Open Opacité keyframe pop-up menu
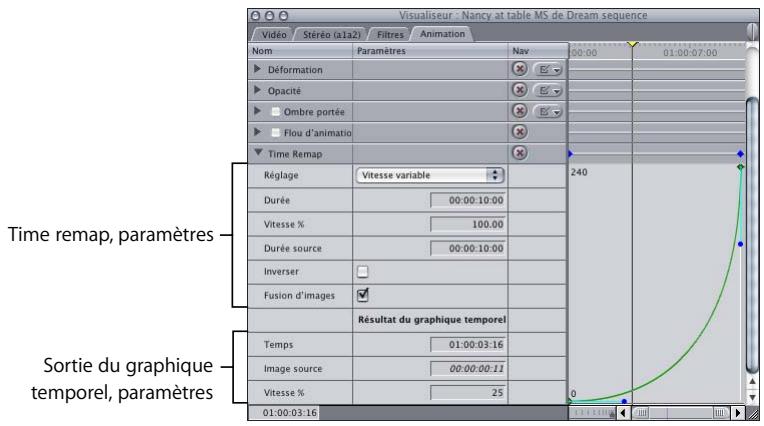The height and width of the screenshot is (426, 764). 548,91
